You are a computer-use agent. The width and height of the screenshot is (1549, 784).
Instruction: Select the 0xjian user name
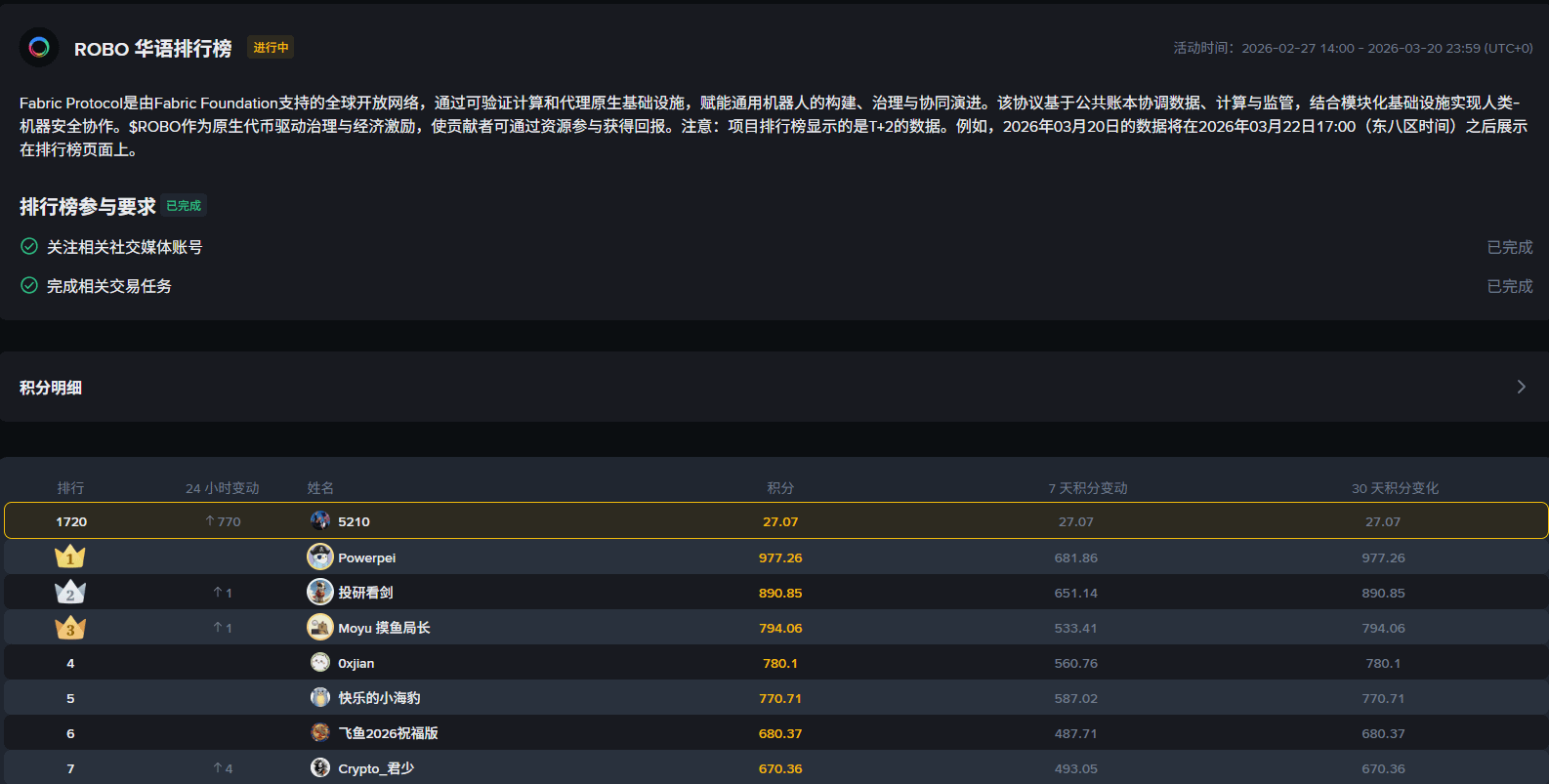click(356, 663)
